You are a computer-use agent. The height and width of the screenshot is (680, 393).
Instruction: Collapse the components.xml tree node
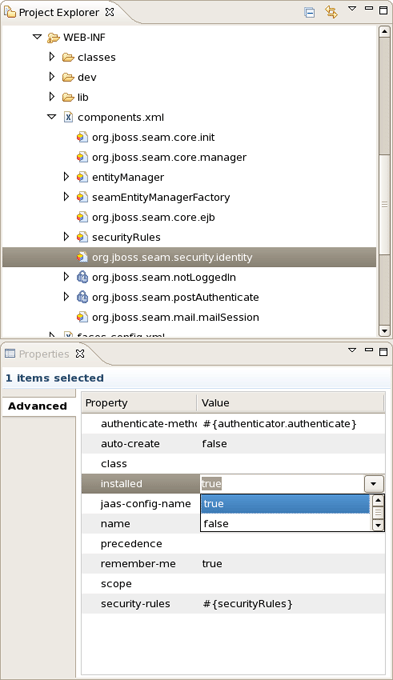(52, 117)
